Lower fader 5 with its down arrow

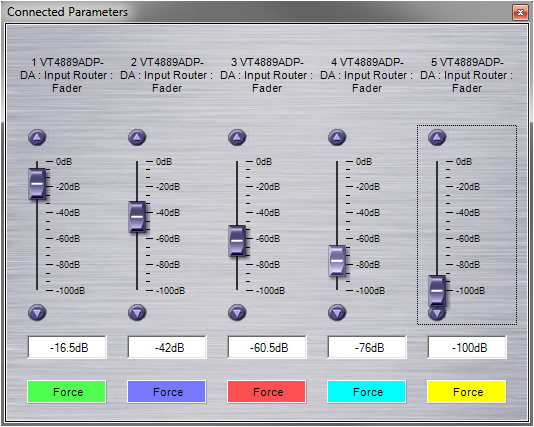click(x=437, y=314)
